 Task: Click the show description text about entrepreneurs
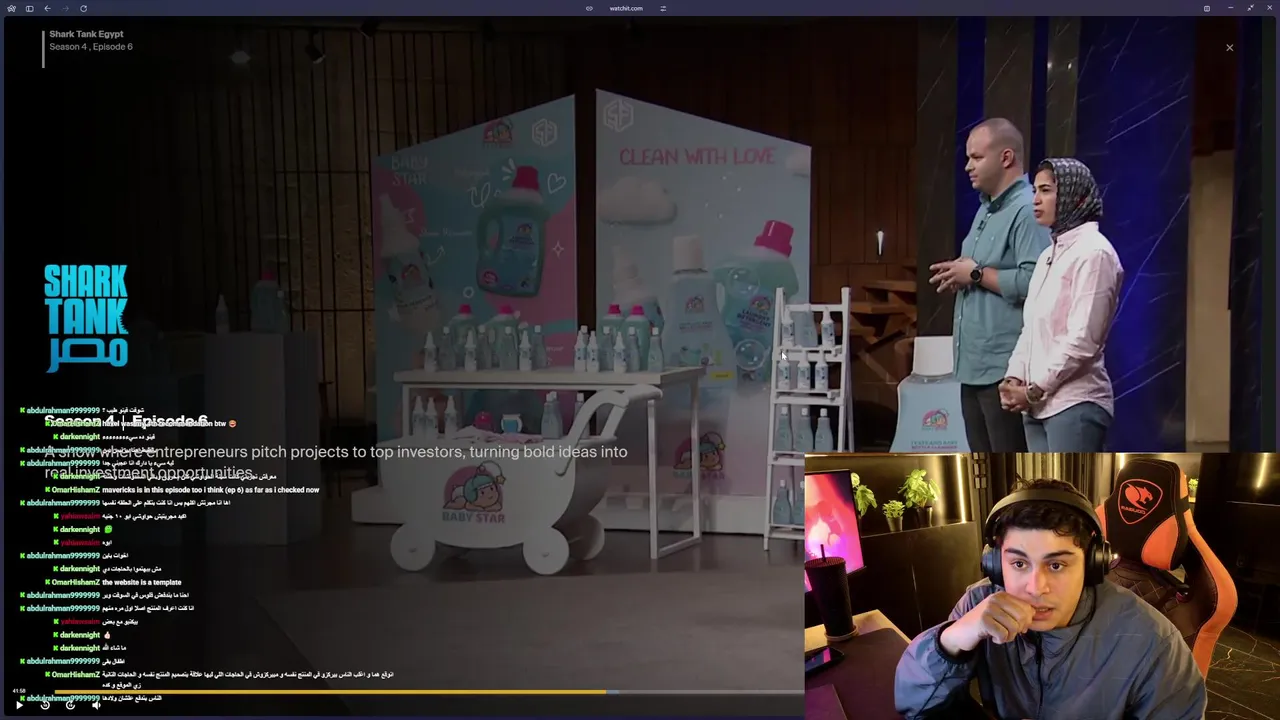[336, 462]
